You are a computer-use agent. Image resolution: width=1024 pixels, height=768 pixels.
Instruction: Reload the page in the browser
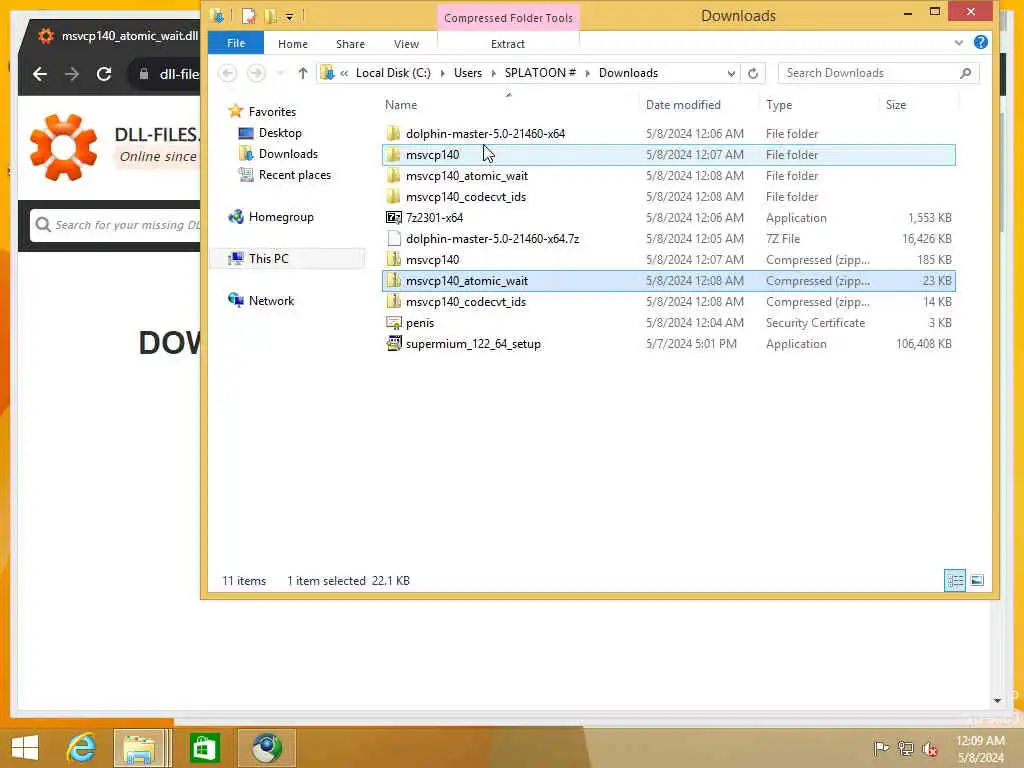pos(103,74)
